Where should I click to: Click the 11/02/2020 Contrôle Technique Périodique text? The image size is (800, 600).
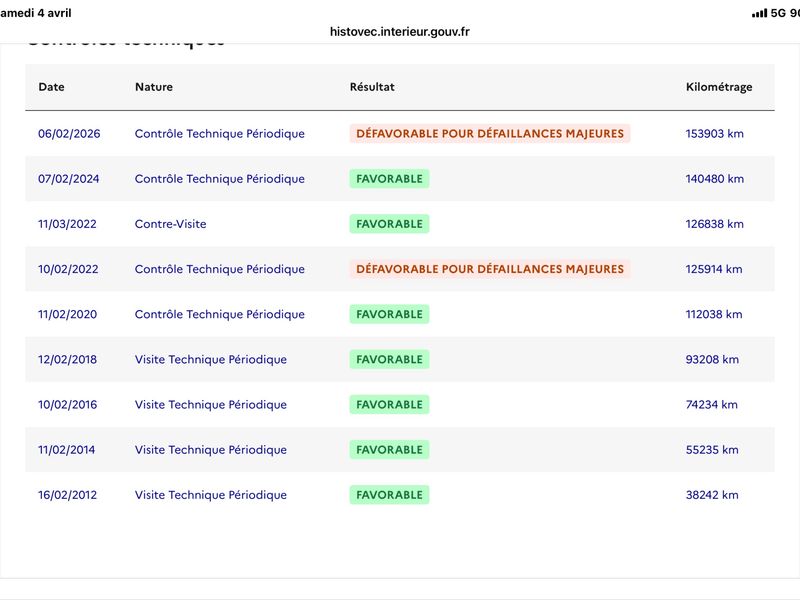tap(220, 314)
